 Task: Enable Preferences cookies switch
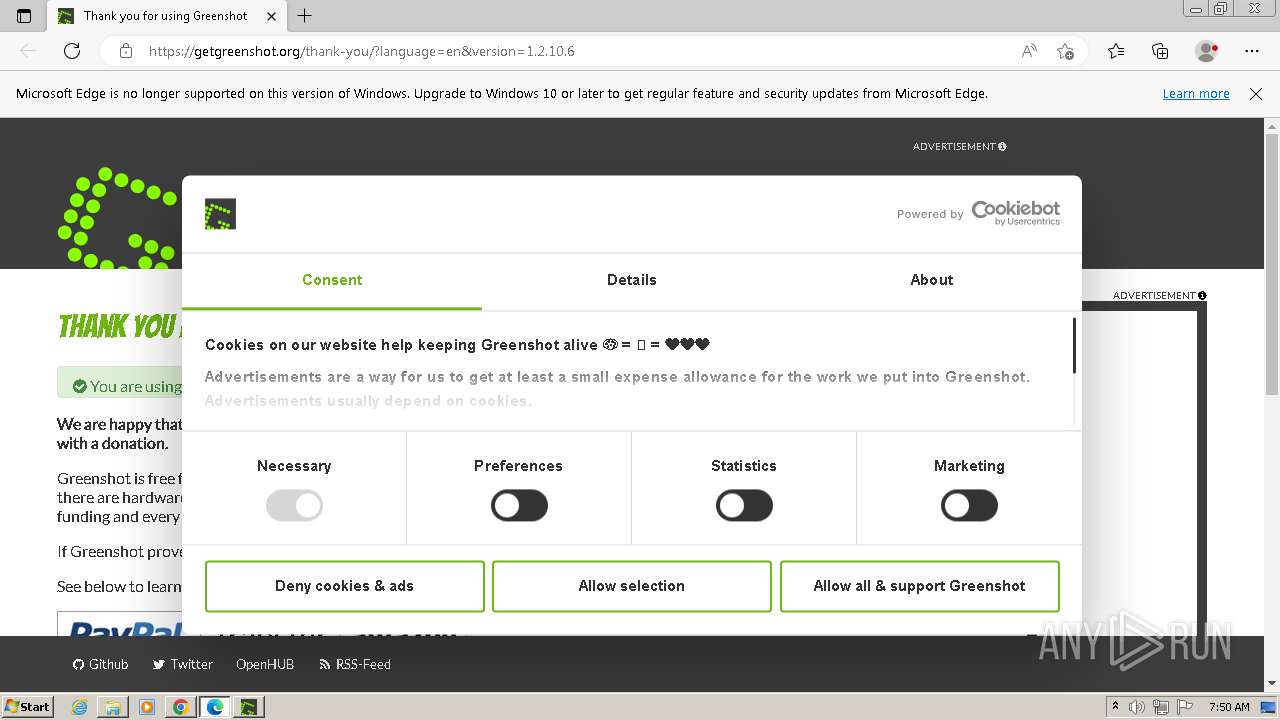tap(519, 506)
